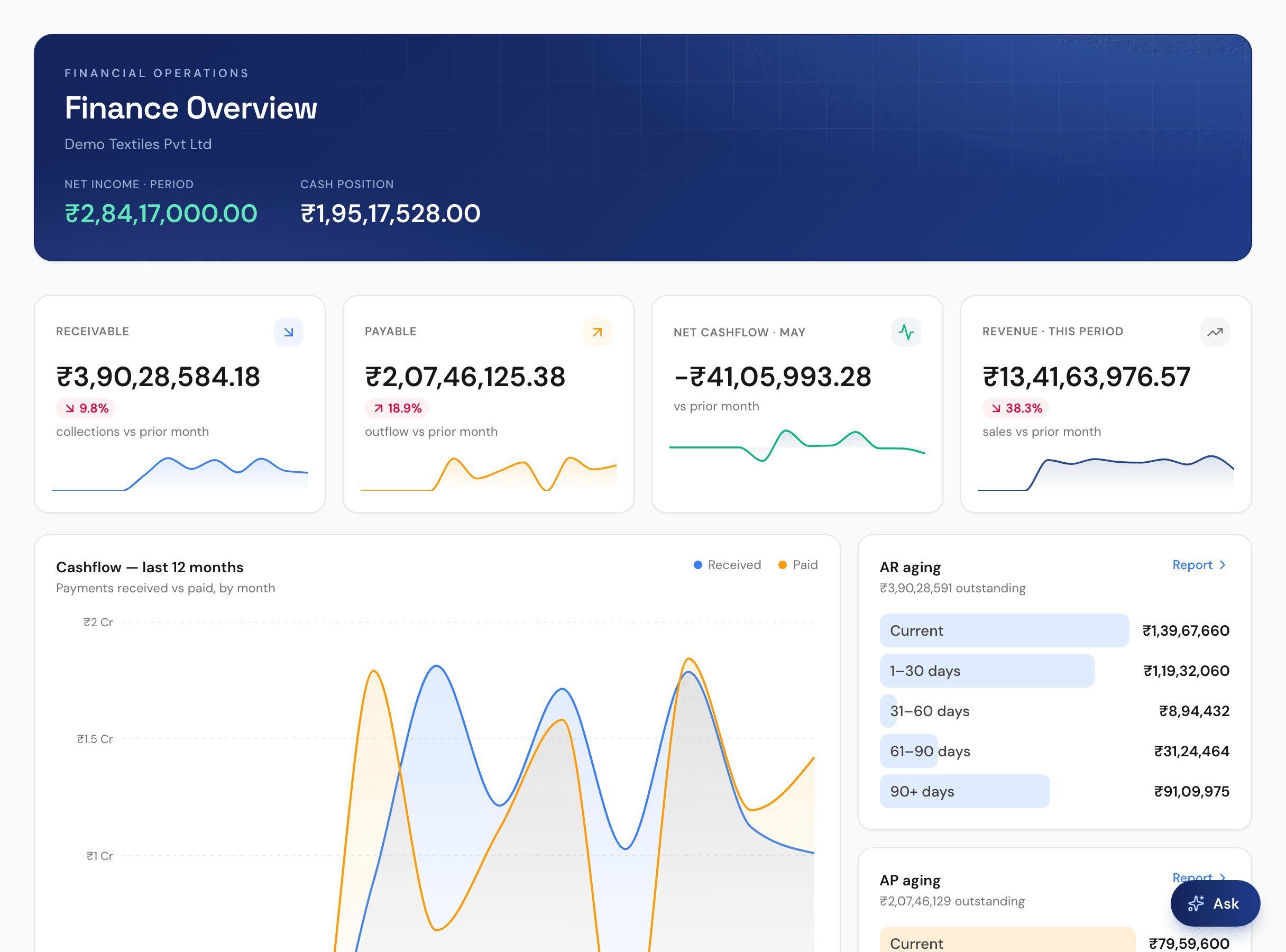Click the Net Cashflow pulse activity icon
Image resolution: width=1286 pixels, height=952 pixels.
point(906,332)
